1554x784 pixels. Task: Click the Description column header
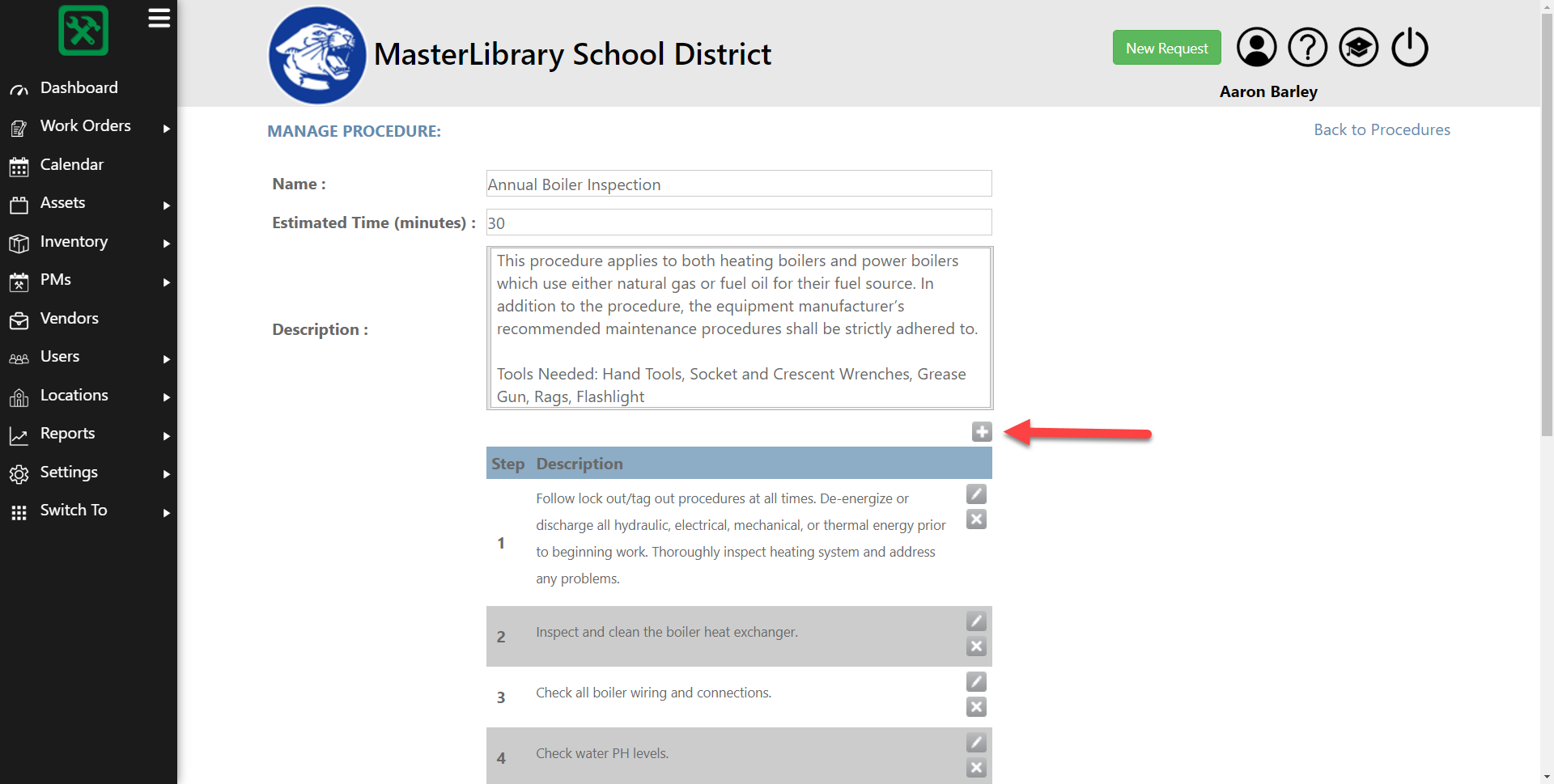pyautogui.click(x=580, y=464)
